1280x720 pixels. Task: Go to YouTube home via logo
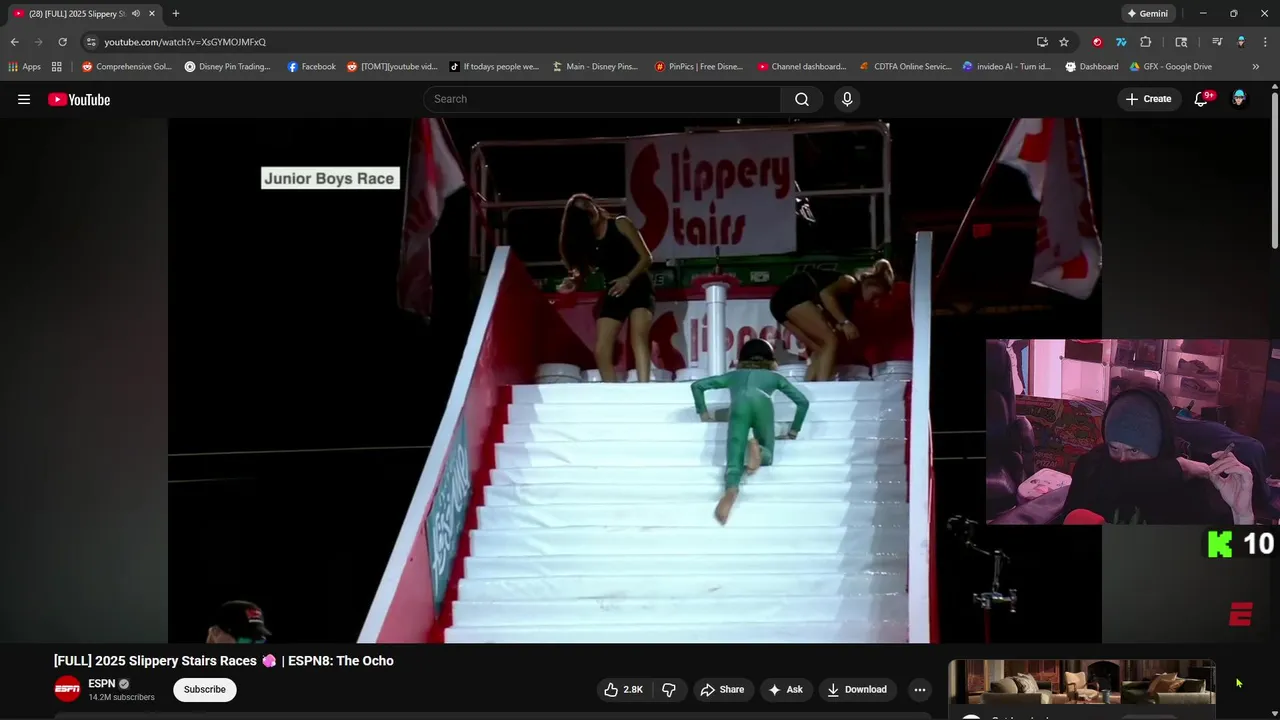(79, 99)
